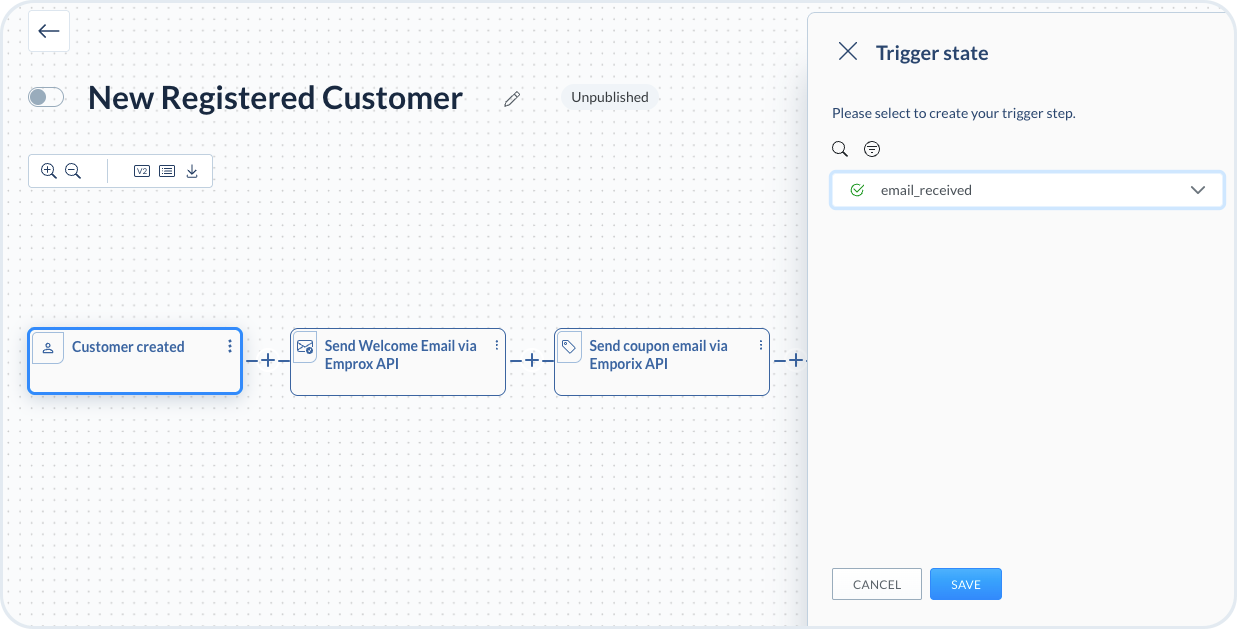This screenshot has width=1237, height=629.
Task: Toggle the workflow publish switch
Action: (x=46, y=97)
